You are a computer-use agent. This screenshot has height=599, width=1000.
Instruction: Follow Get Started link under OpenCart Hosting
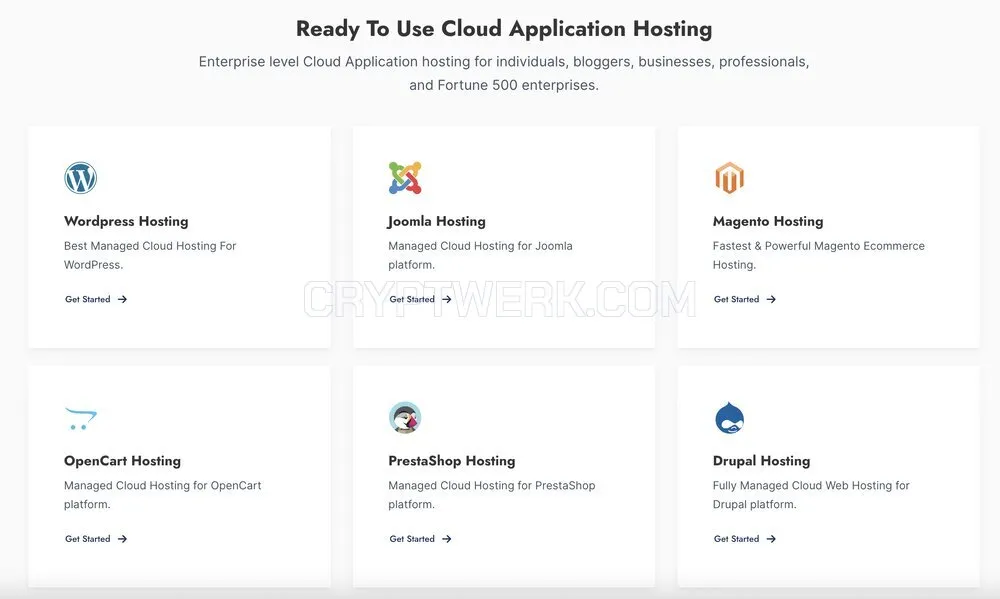[x=96, y=539]
